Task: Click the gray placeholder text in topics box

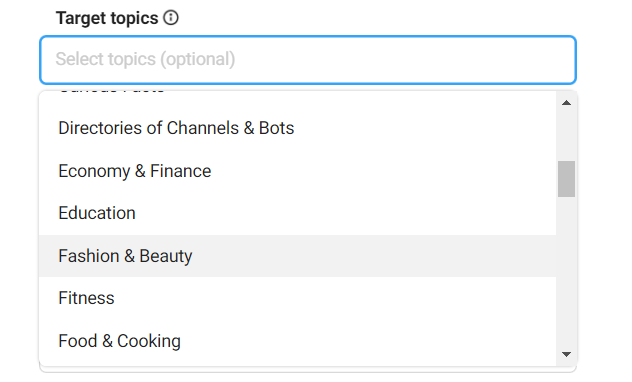Action: [145, 59]
